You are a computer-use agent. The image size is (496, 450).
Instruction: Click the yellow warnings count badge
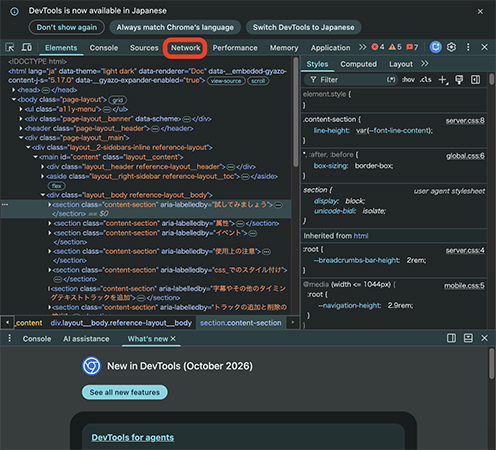395,47
